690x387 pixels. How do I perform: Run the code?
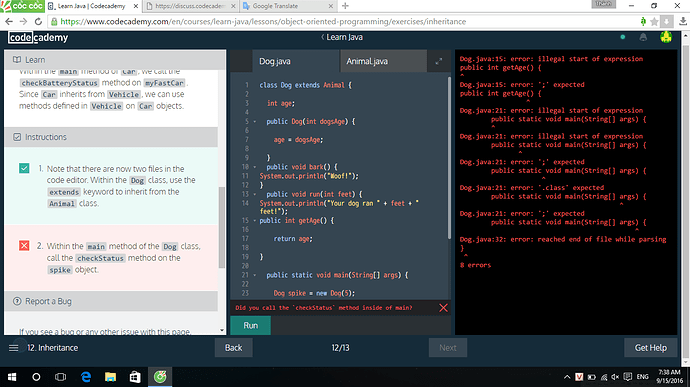(x=250, y=325)
